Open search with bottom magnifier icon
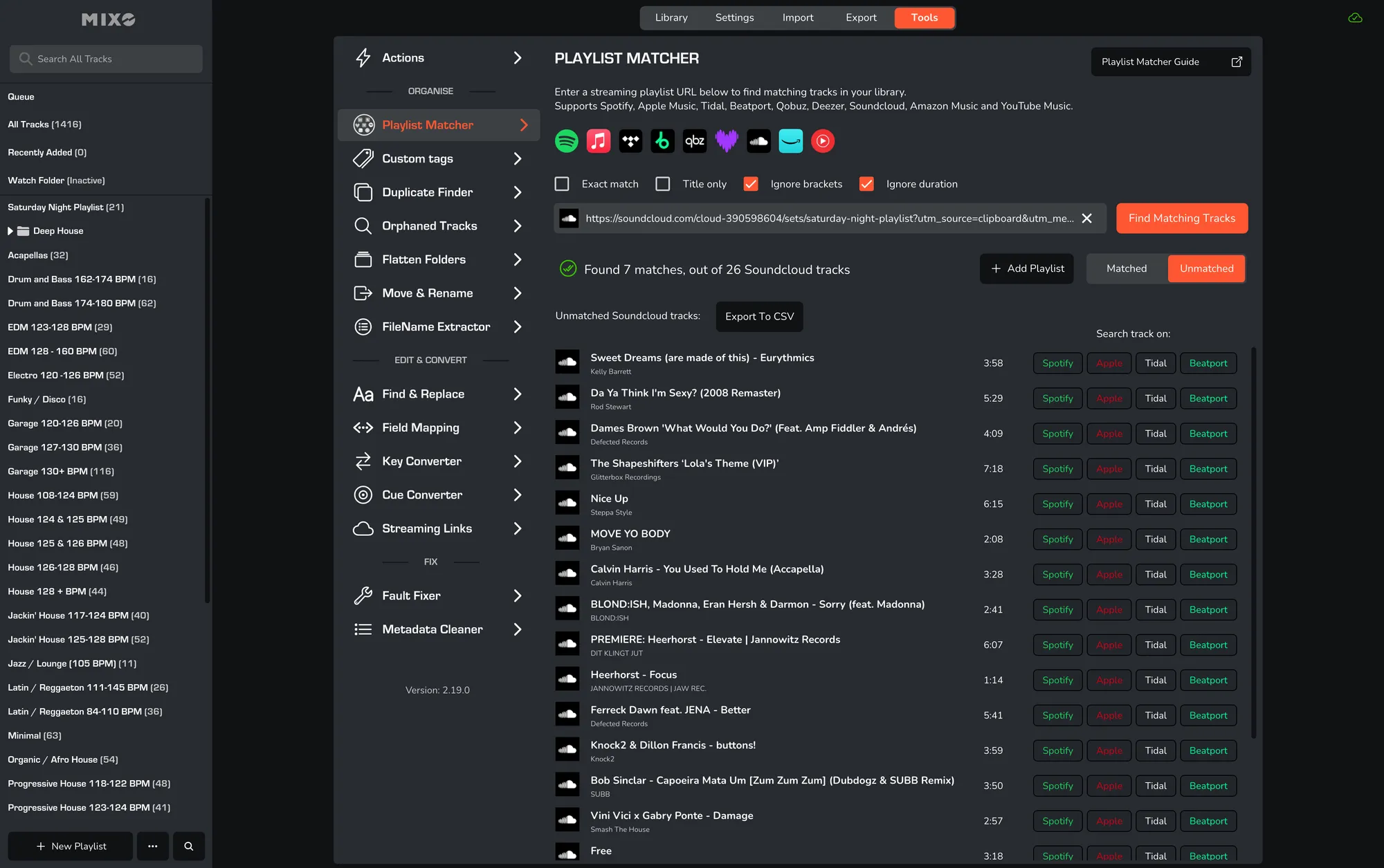Screen dimensions: 1384x868 point(188,846)
